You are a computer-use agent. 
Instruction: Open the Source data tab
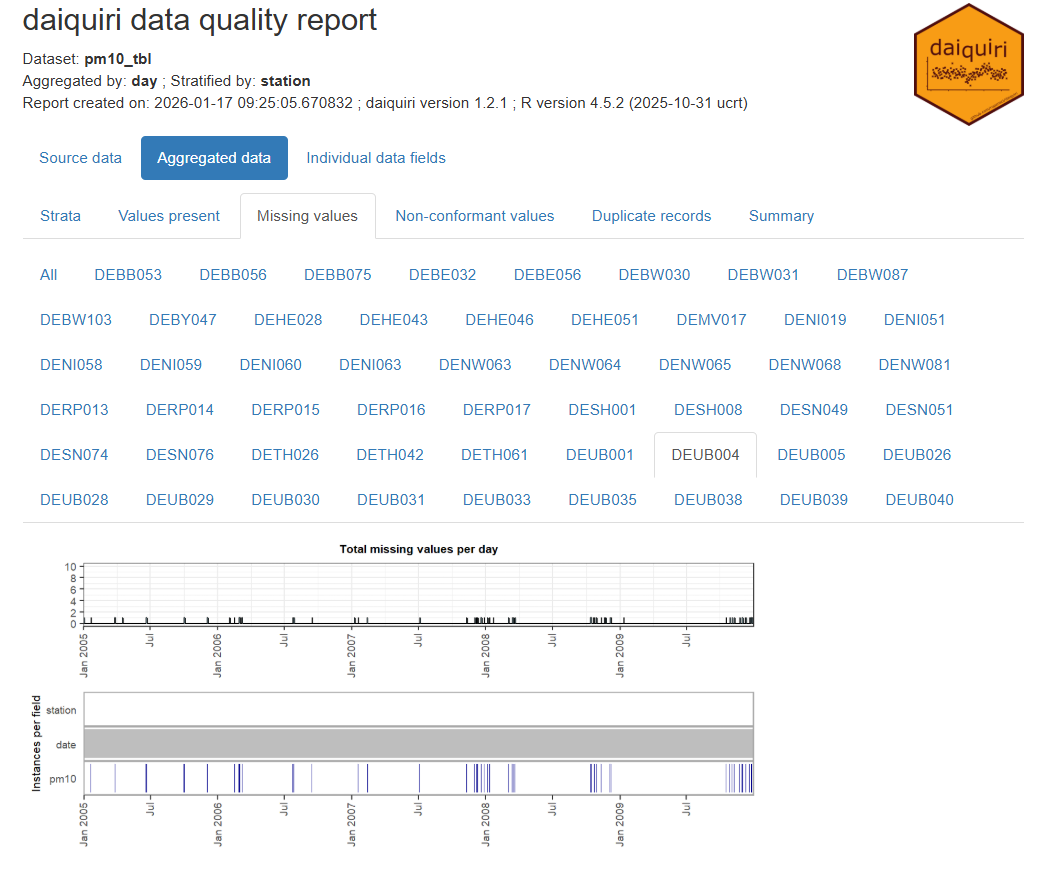80,158
